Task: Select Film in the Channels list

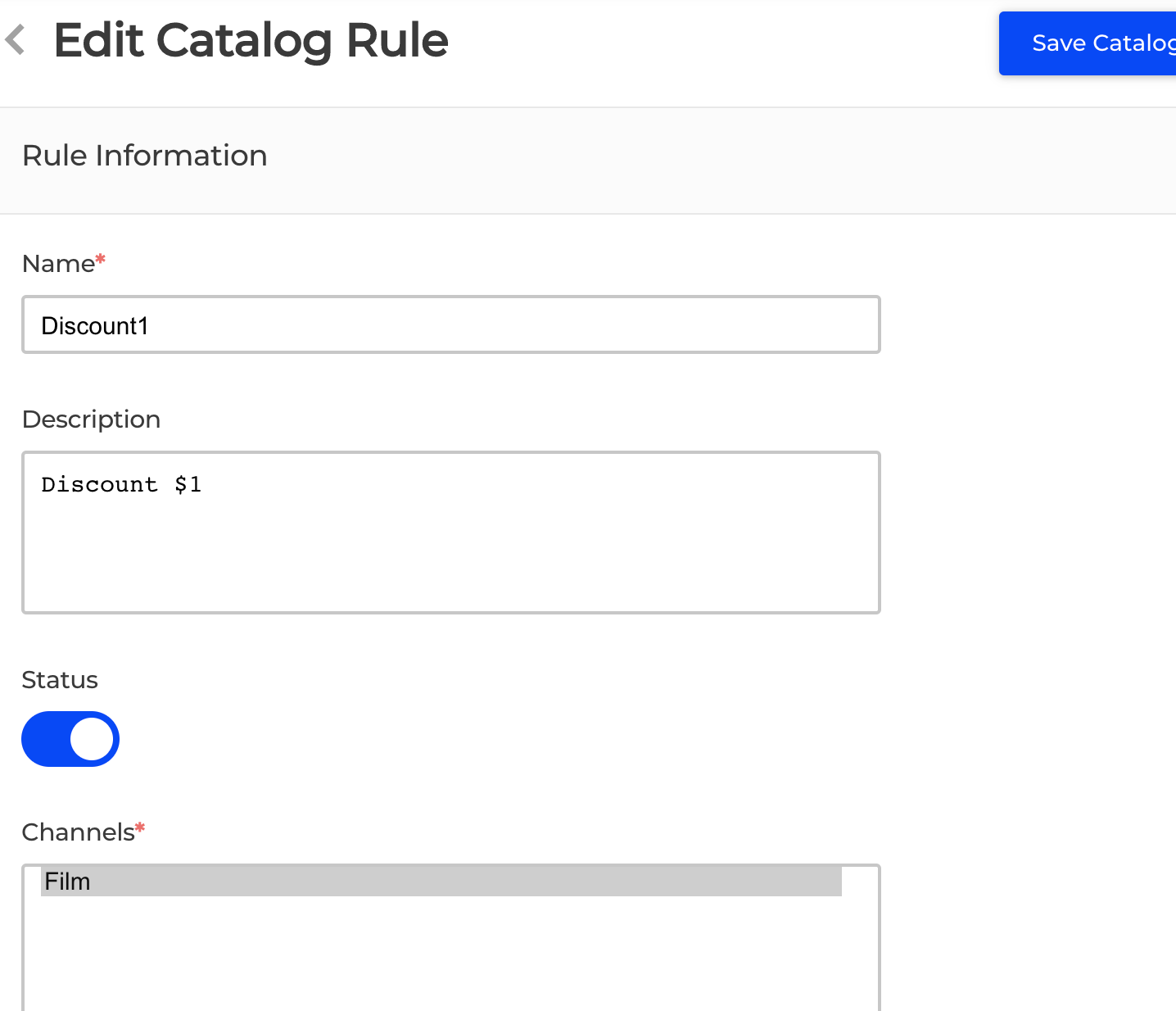Action: tap(441, 882)
